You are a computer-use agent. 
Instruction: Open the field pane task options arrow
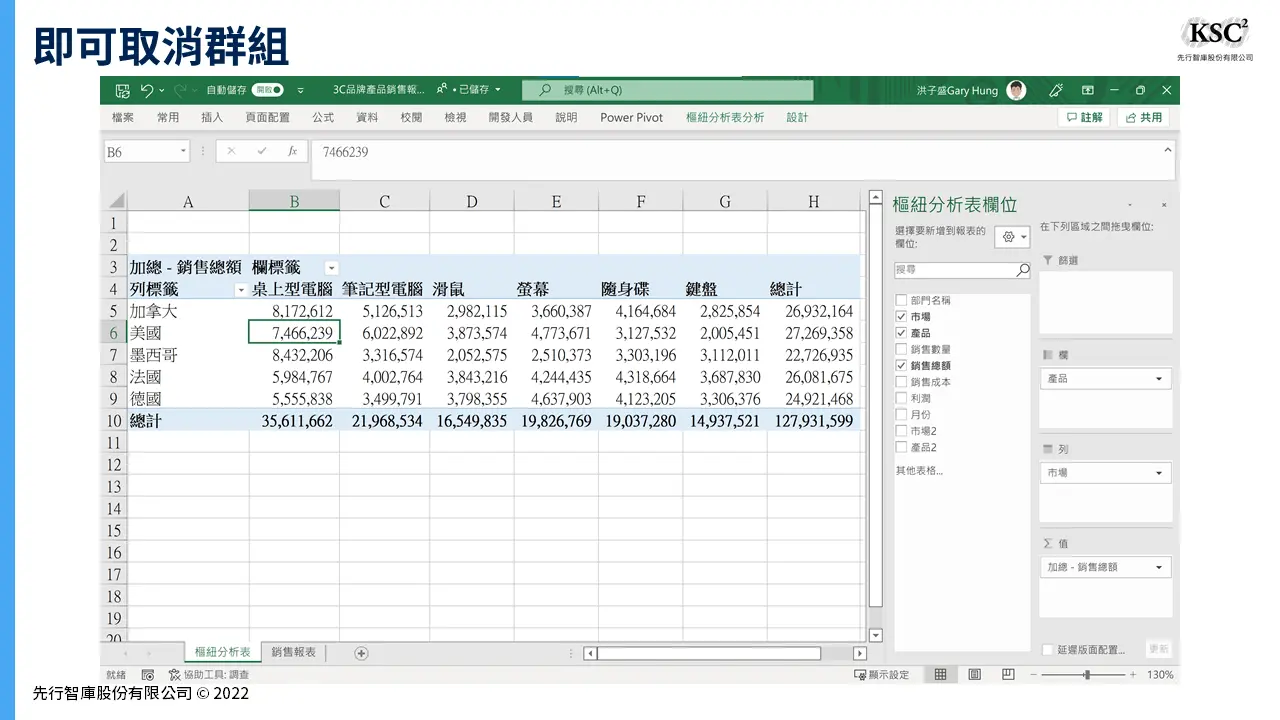point(1130,204)
